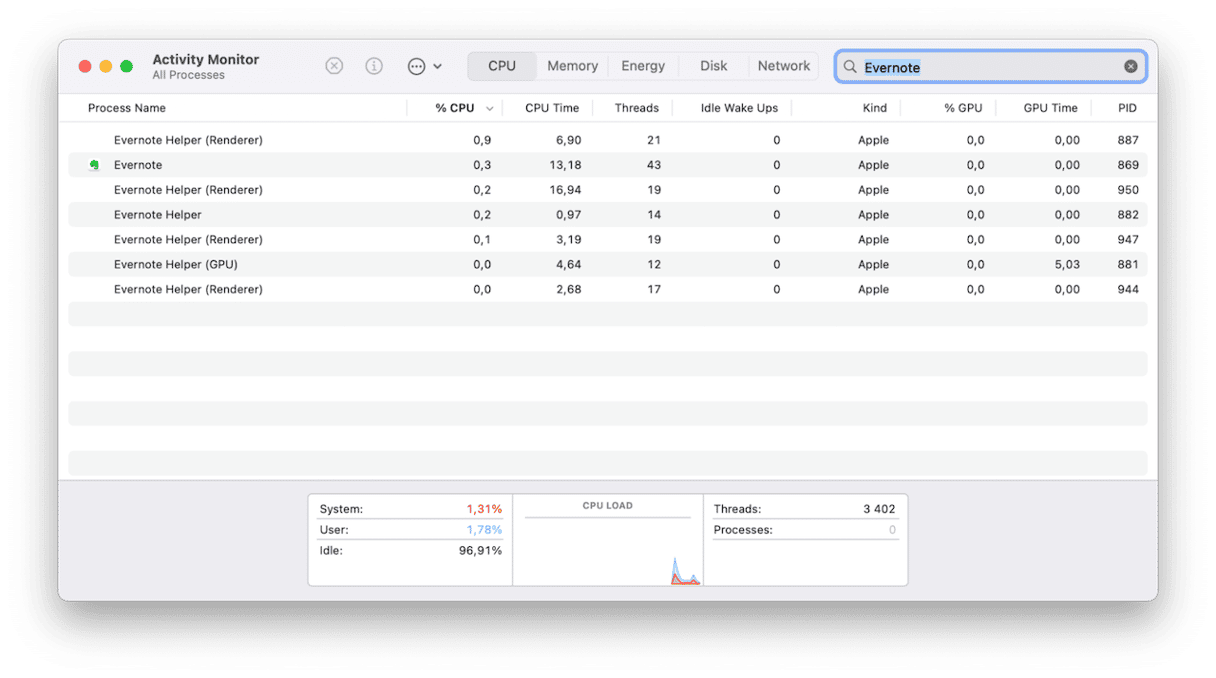Open the Disk tab

(713, 66)
